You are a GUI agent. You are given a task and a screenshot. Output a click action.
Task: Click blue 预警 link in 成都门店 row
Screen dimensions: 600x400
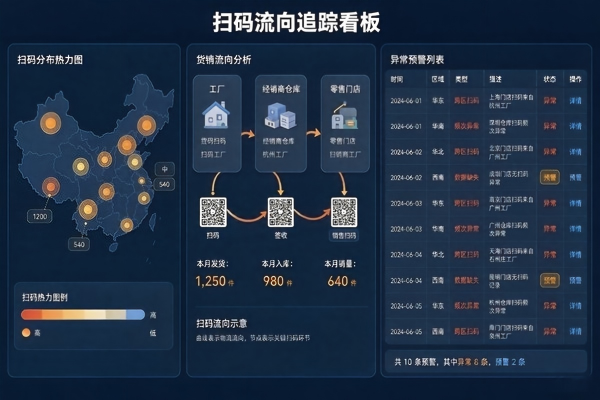coord(575,178)
